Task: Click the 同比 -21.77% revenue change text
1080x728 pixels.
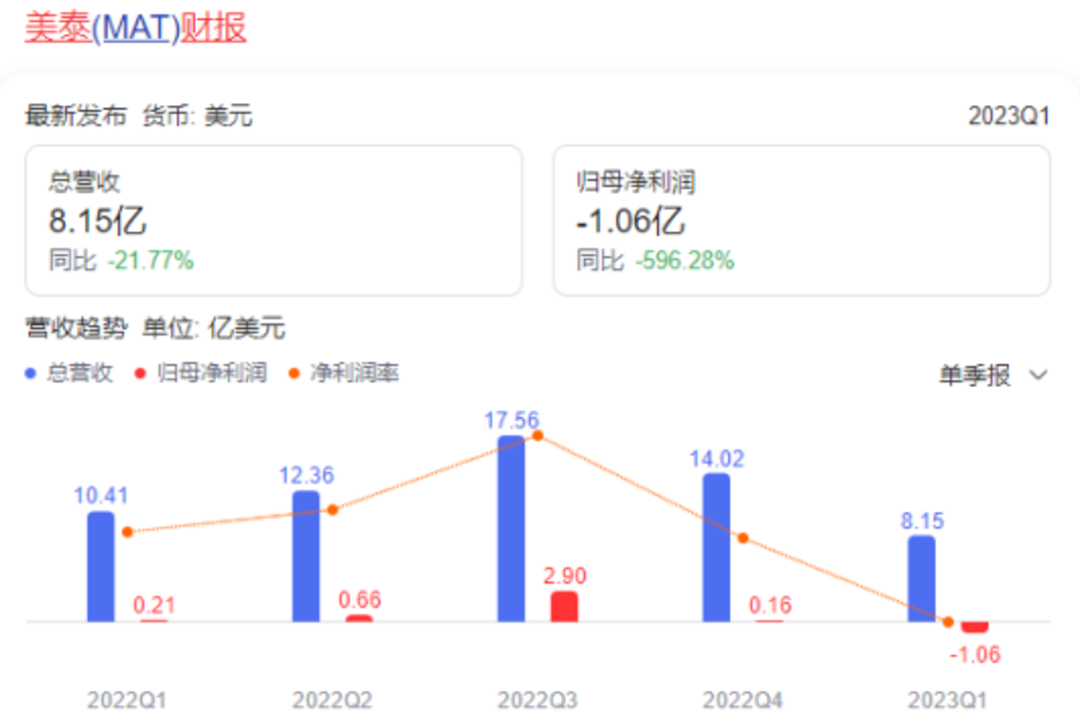Action: (x=121, y=261)
